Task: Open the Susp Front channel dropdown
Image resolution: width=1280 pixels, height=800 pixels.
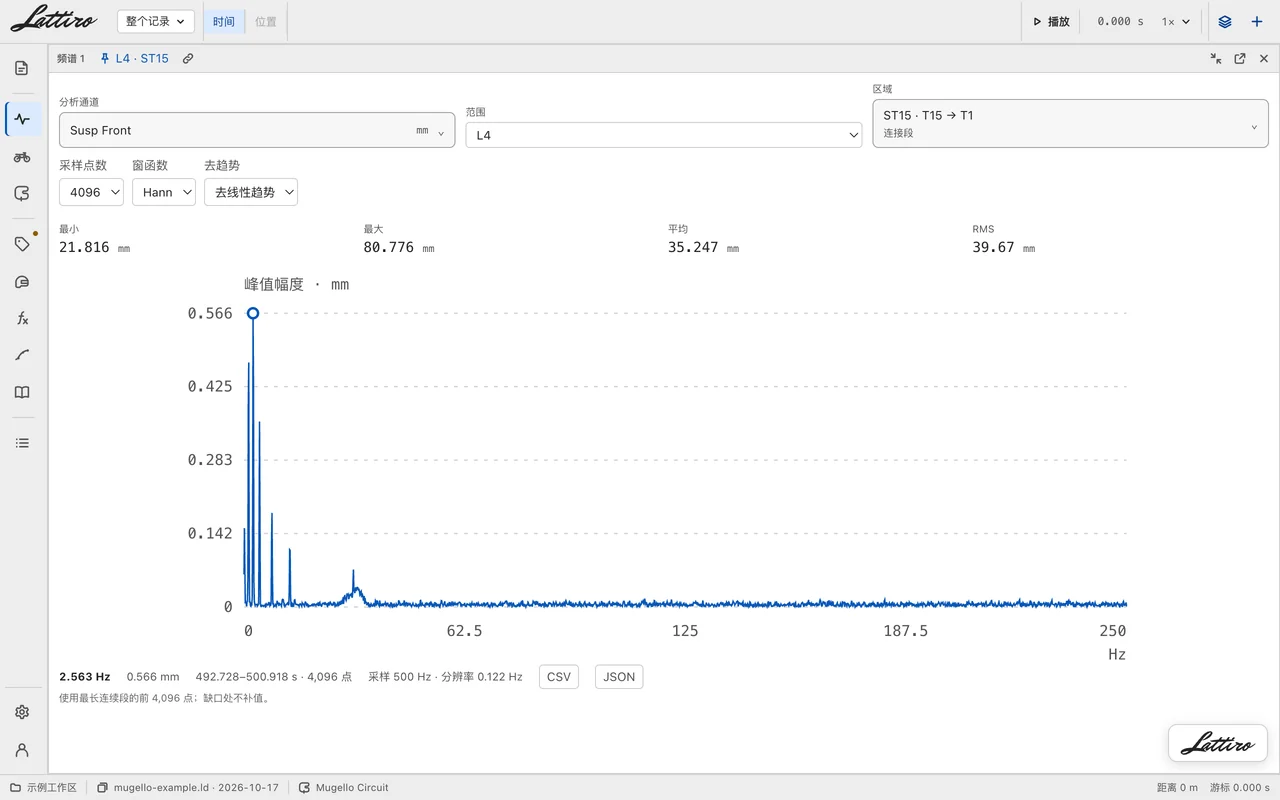Action: click(257, 130)
